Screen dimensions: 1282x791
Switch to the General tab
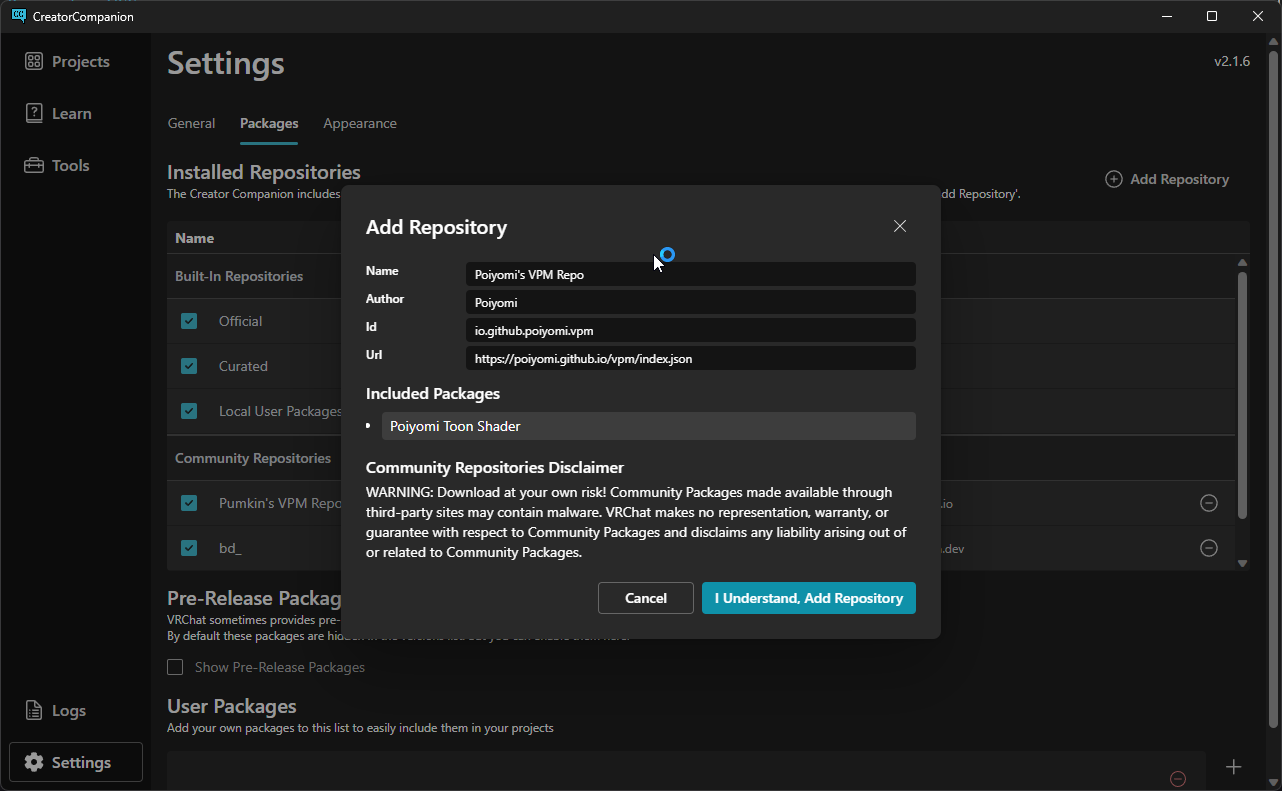coord(191,123)
